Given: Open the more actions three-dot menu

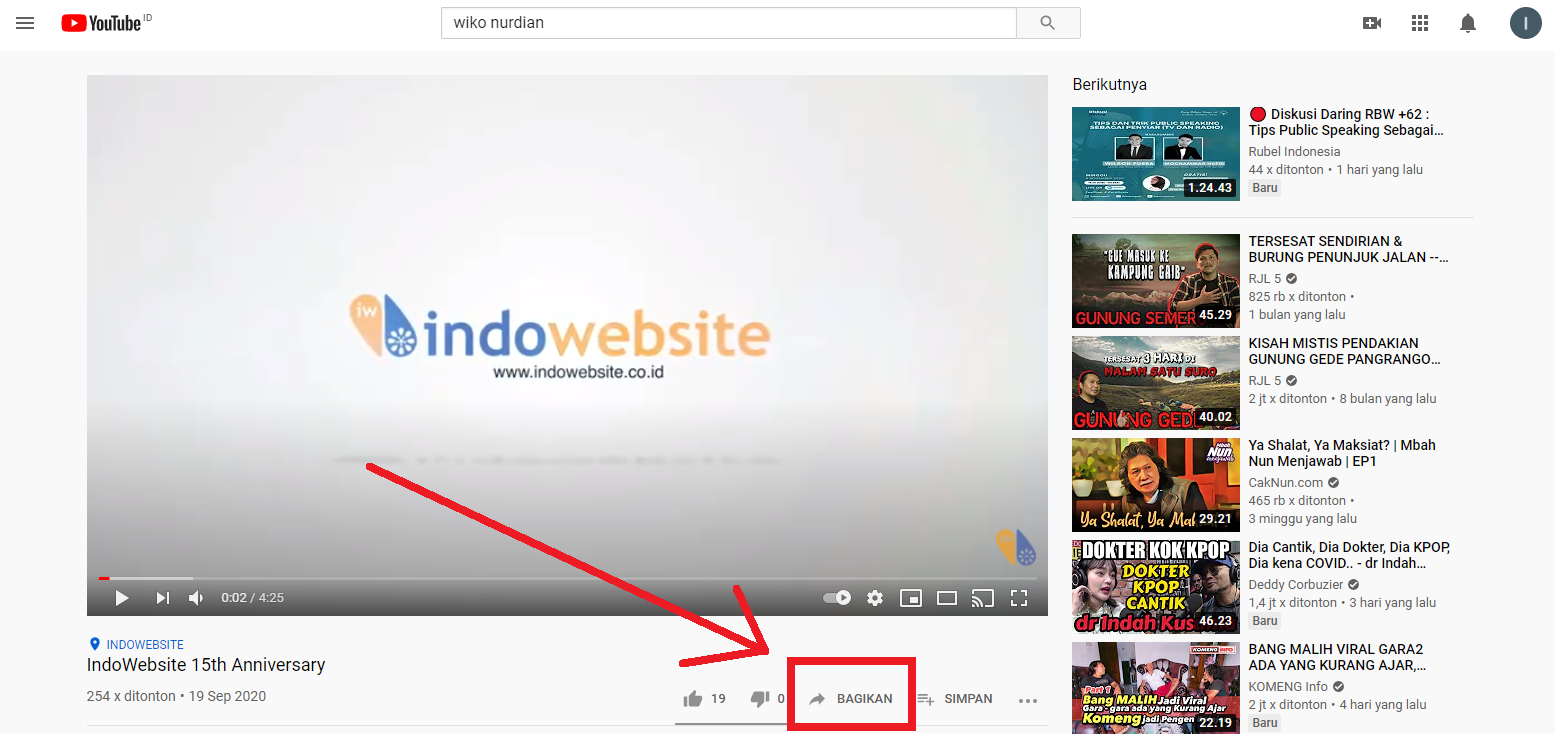Looking at the screenshot, I should click(x=1028, y=700).
